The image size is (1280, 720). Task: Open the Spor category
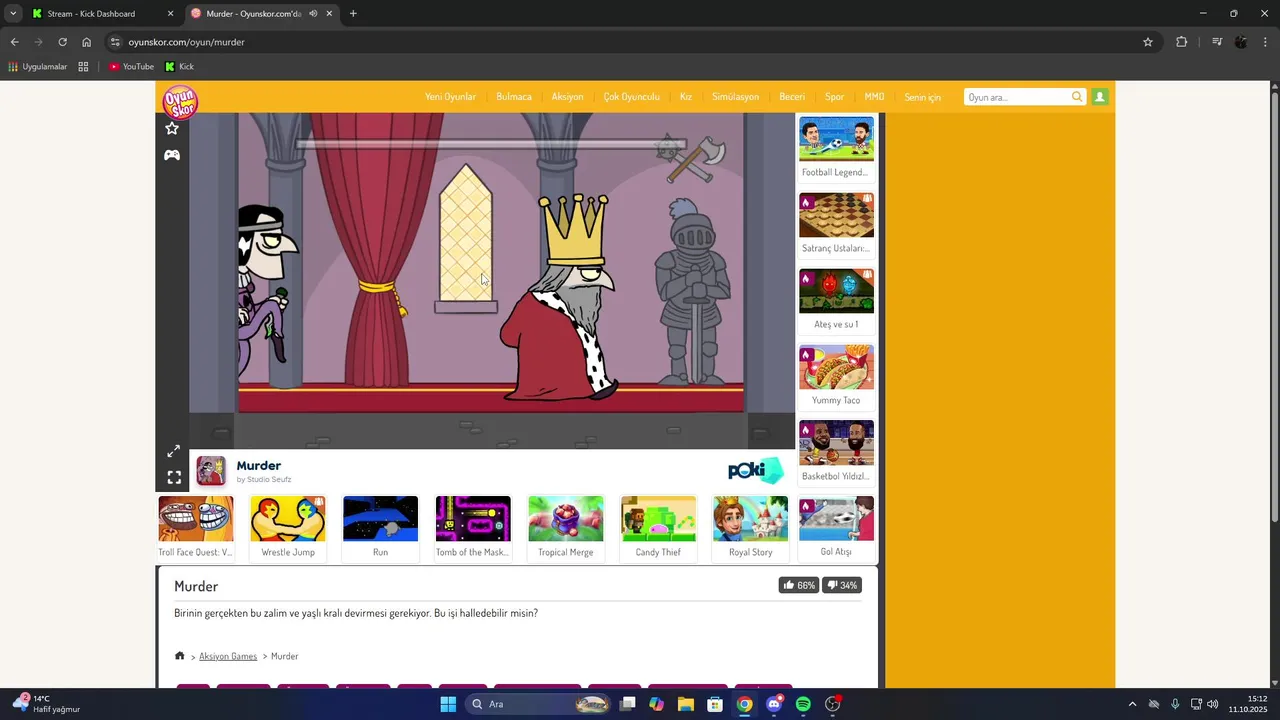click(x=834, y=97)
